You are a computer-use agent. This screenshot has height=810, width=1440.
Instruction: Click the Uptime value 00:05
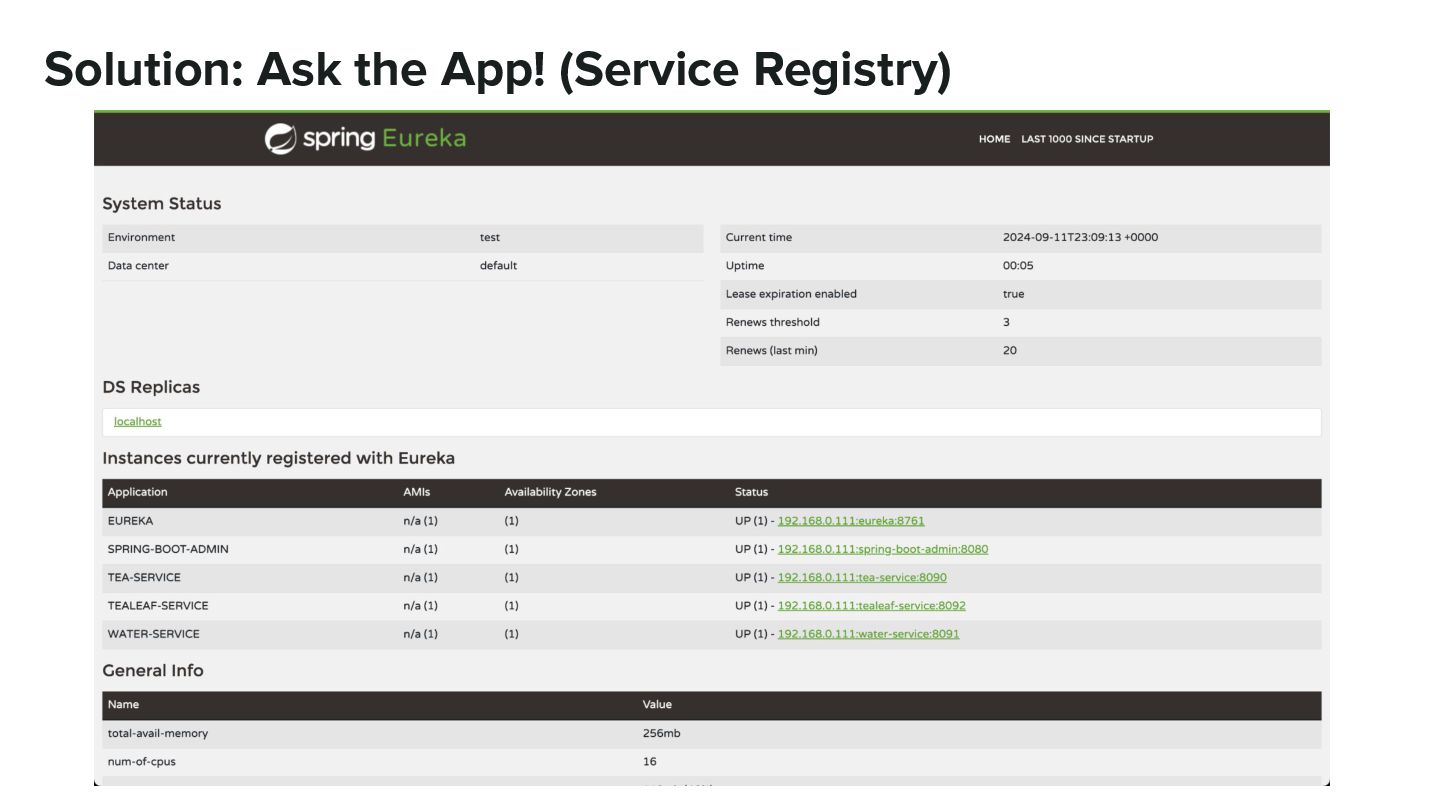click(x=1018, y=265)
